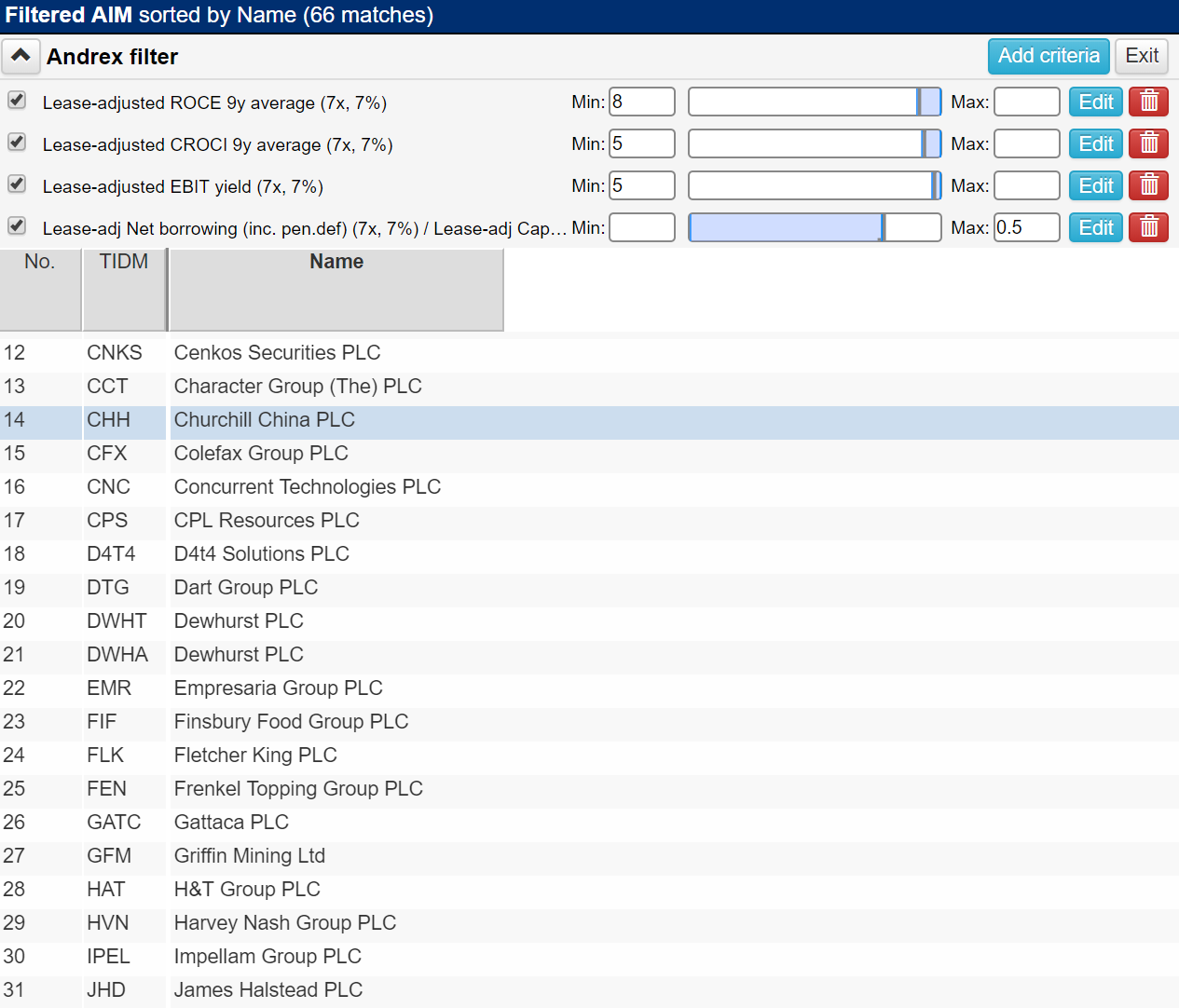Focus the Min field for ROCE 9y average
This screenshot has width=1179, height=1008.
pyautogui.click(x=642, y=102)
